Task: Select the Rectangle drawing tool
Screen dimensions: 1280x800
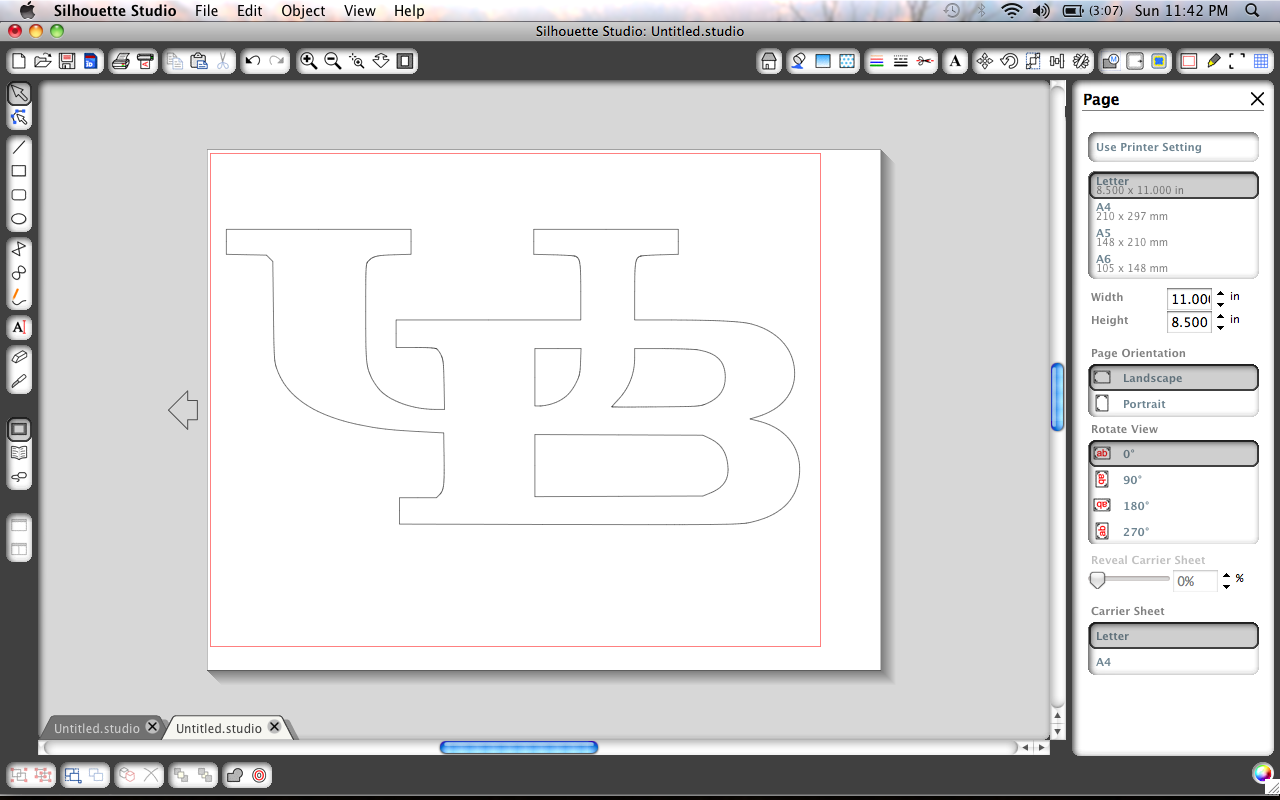Action: pyautogui.click(x=19, y=171)
